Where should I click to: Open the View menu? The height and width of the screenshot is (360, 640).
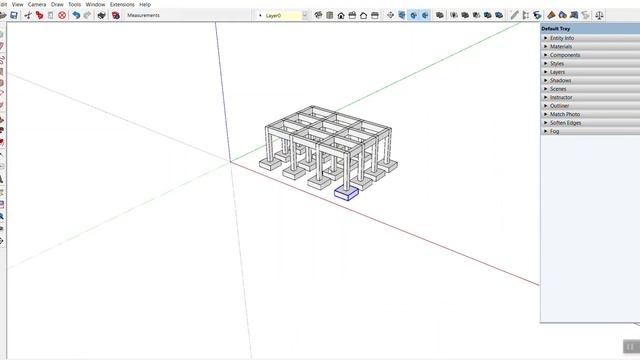pos(18,4)
